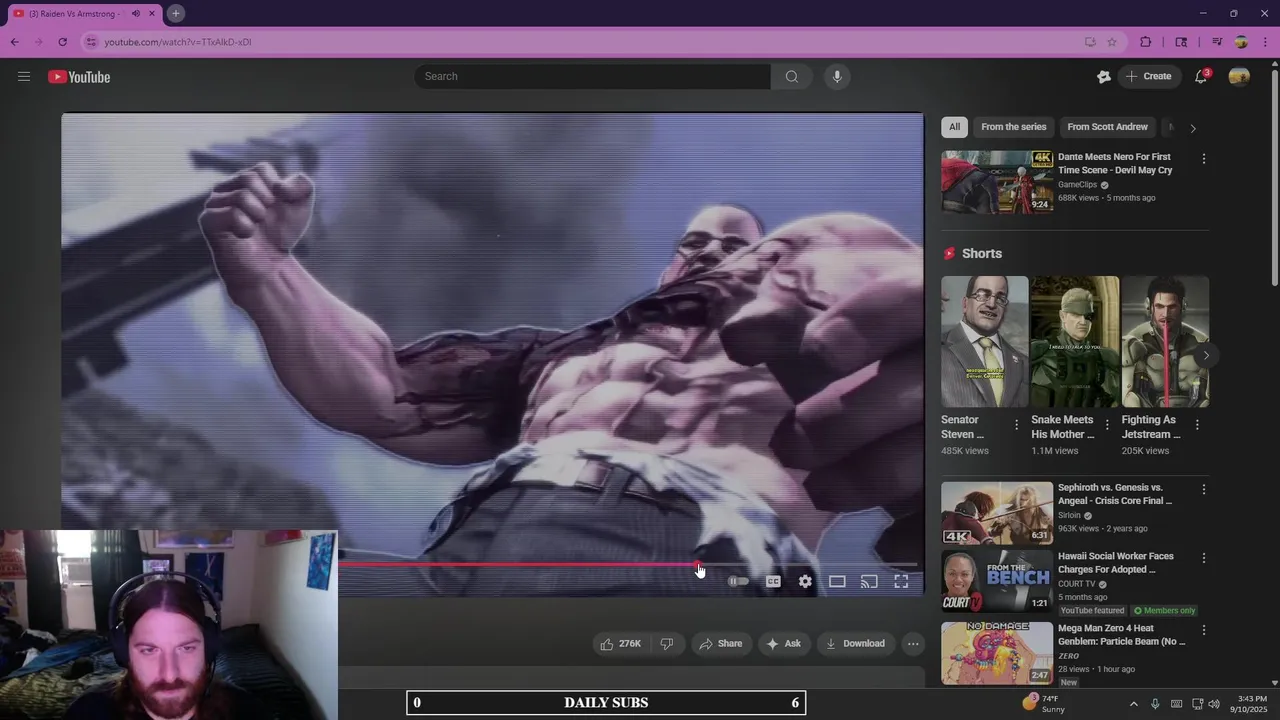
Task: Click the address bar URL
Action: click(x=178, y=42)
